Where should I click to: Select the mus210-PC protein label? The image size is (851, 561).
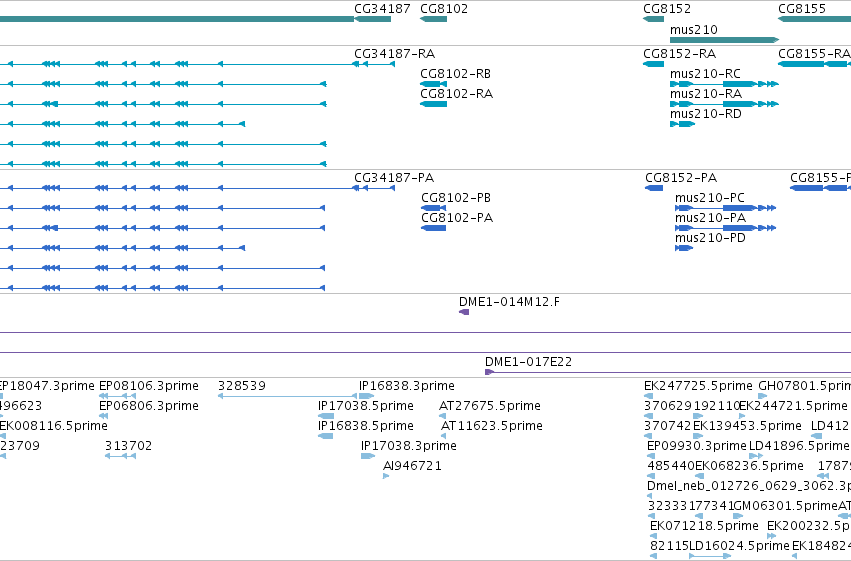click(x=710, y=198)
